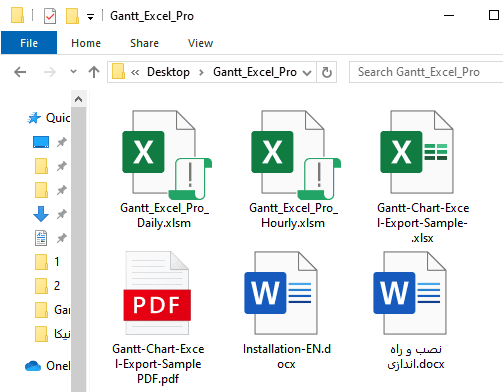Click the Gantt-Chart-Excel-Export-Sample PDF.pdf name
The image size is (503, 392).
click(x=158, y=364)
